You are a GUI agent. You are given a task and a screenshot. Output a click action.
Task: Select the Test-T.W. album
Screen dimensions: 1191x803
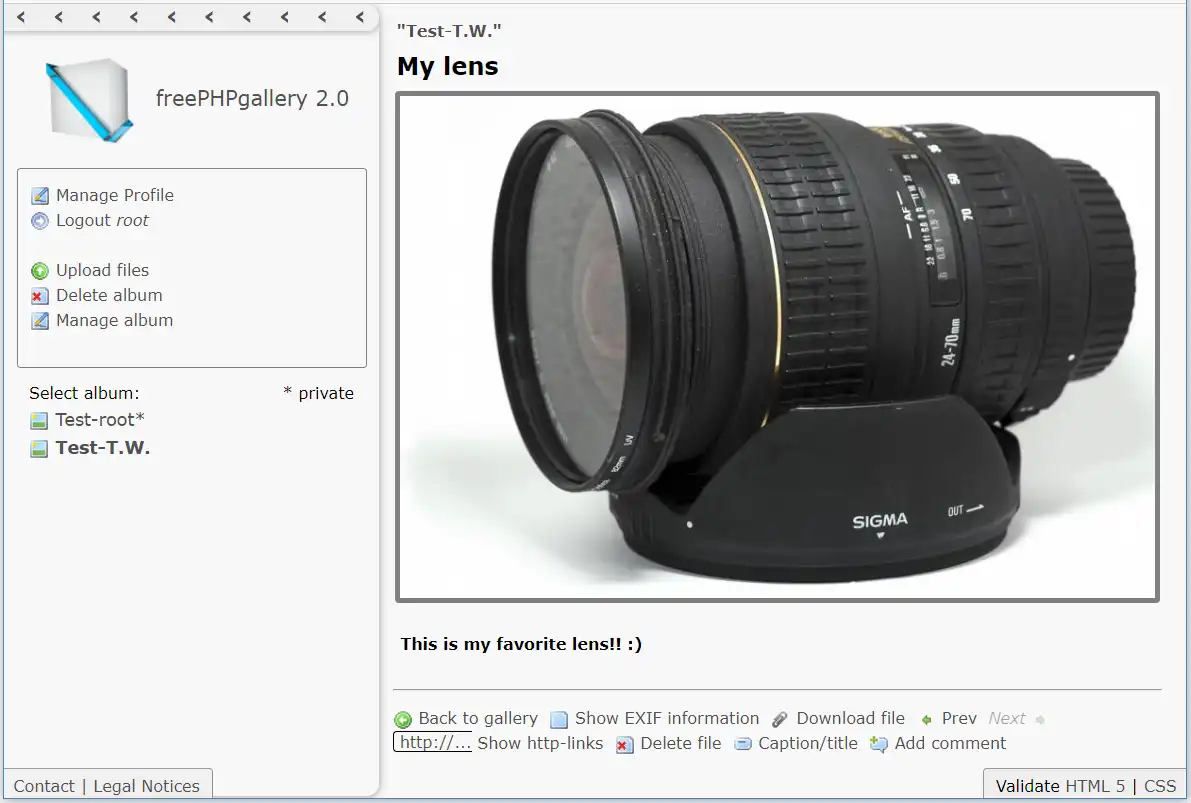click(103, 447)
